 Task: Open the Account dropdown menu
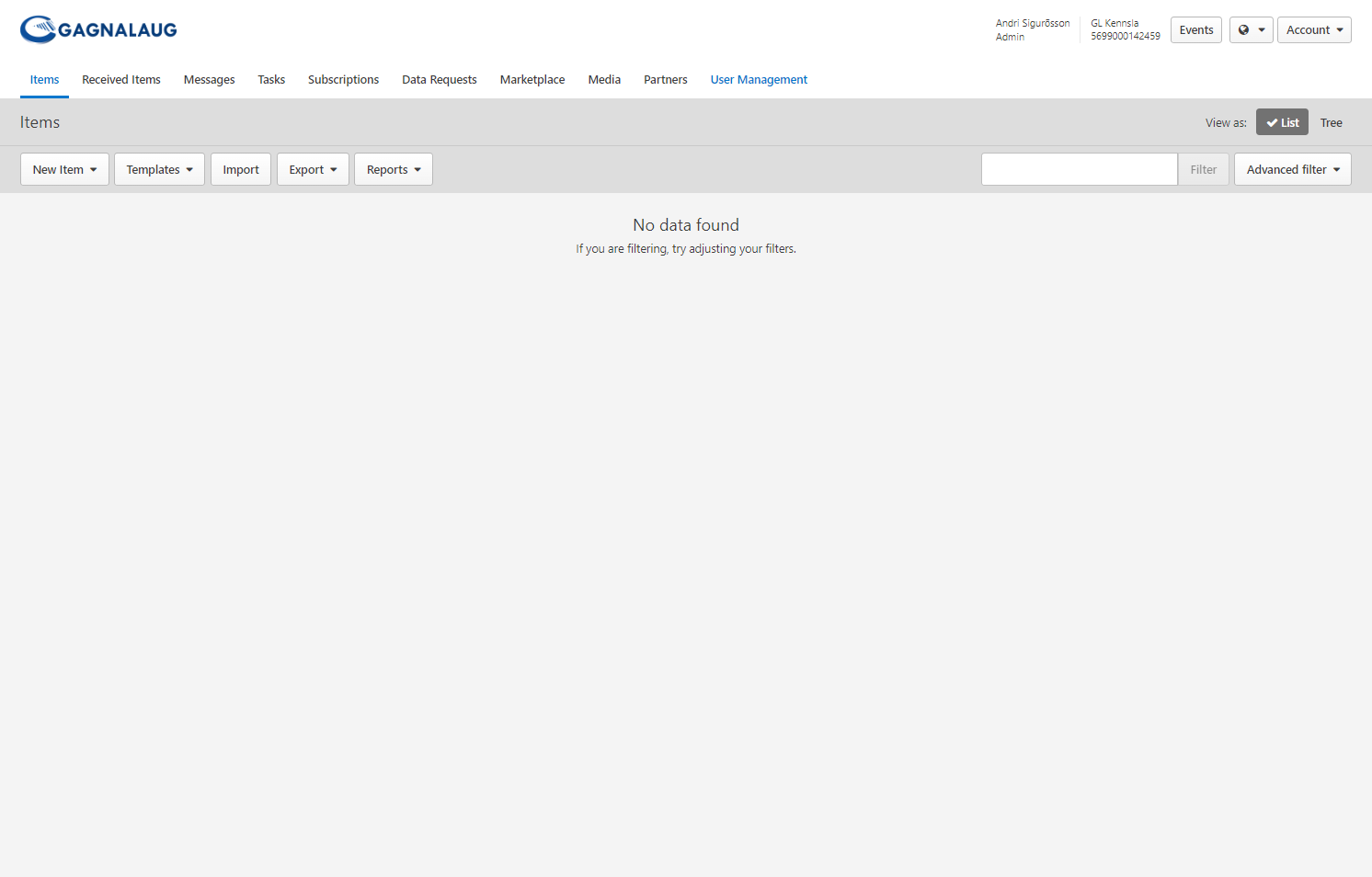(x=1314, y=30)
